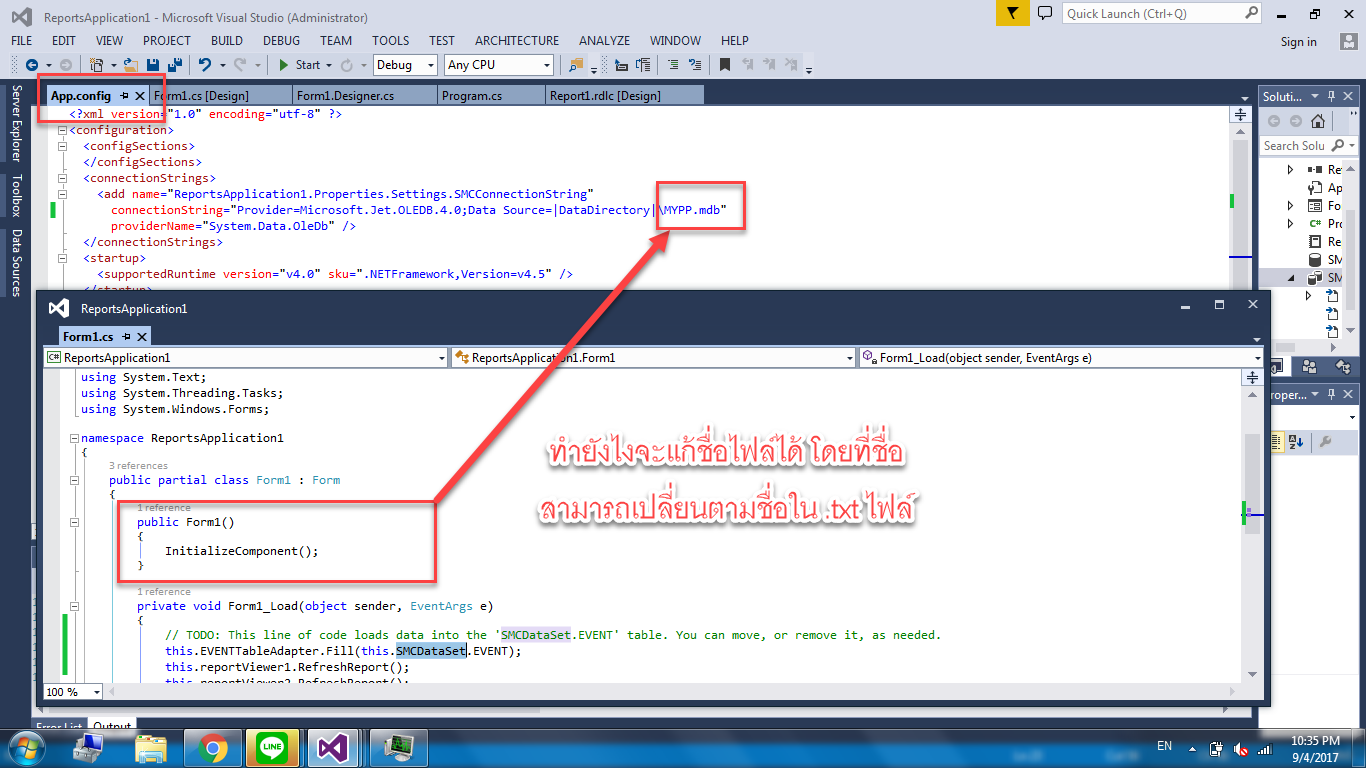1366x768 pixels.
Task: Open the notifications flag icon
Action: (x=1012, y=13)
